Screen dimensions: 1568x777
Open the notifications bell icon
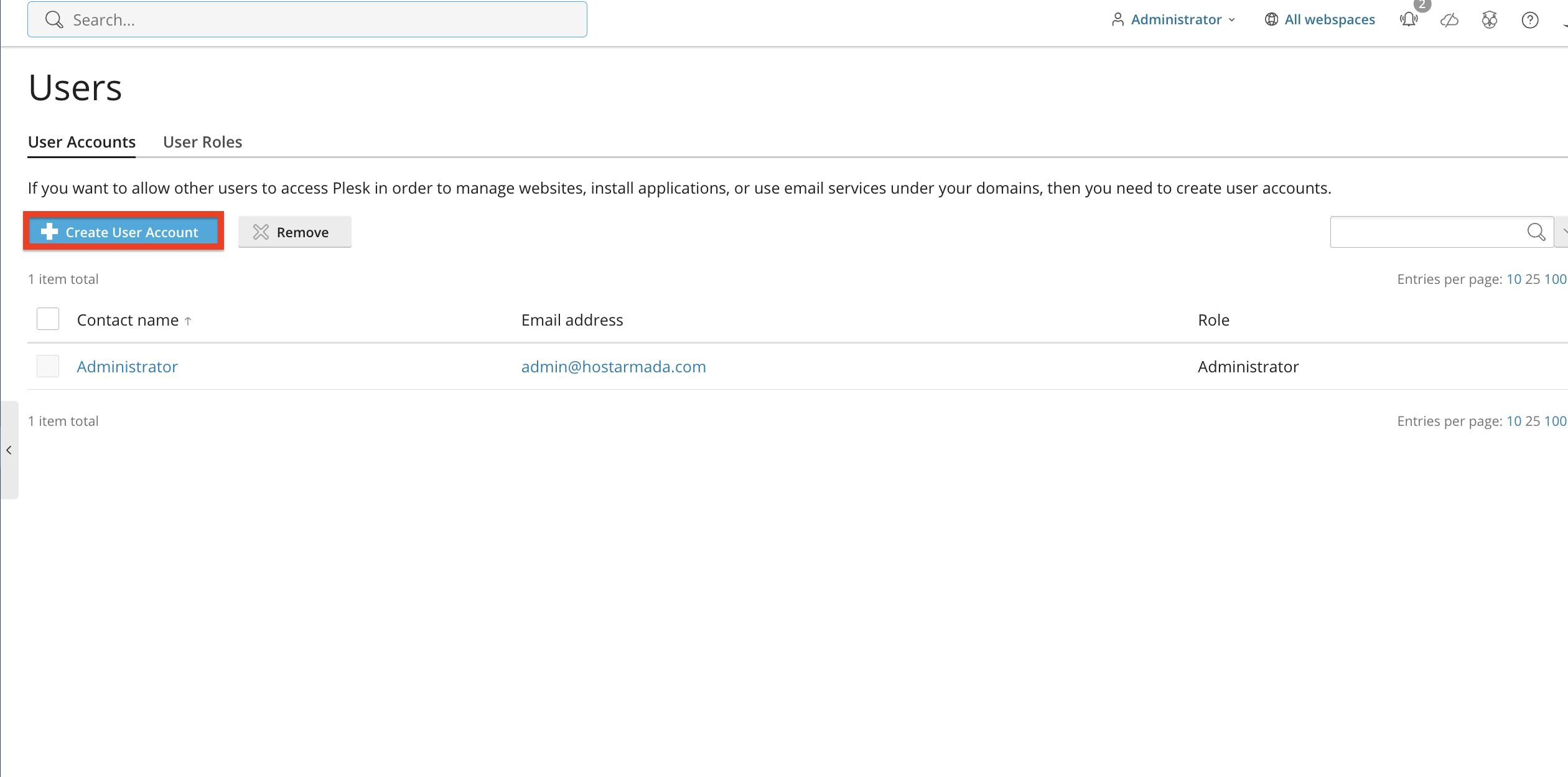(1409, 19)
